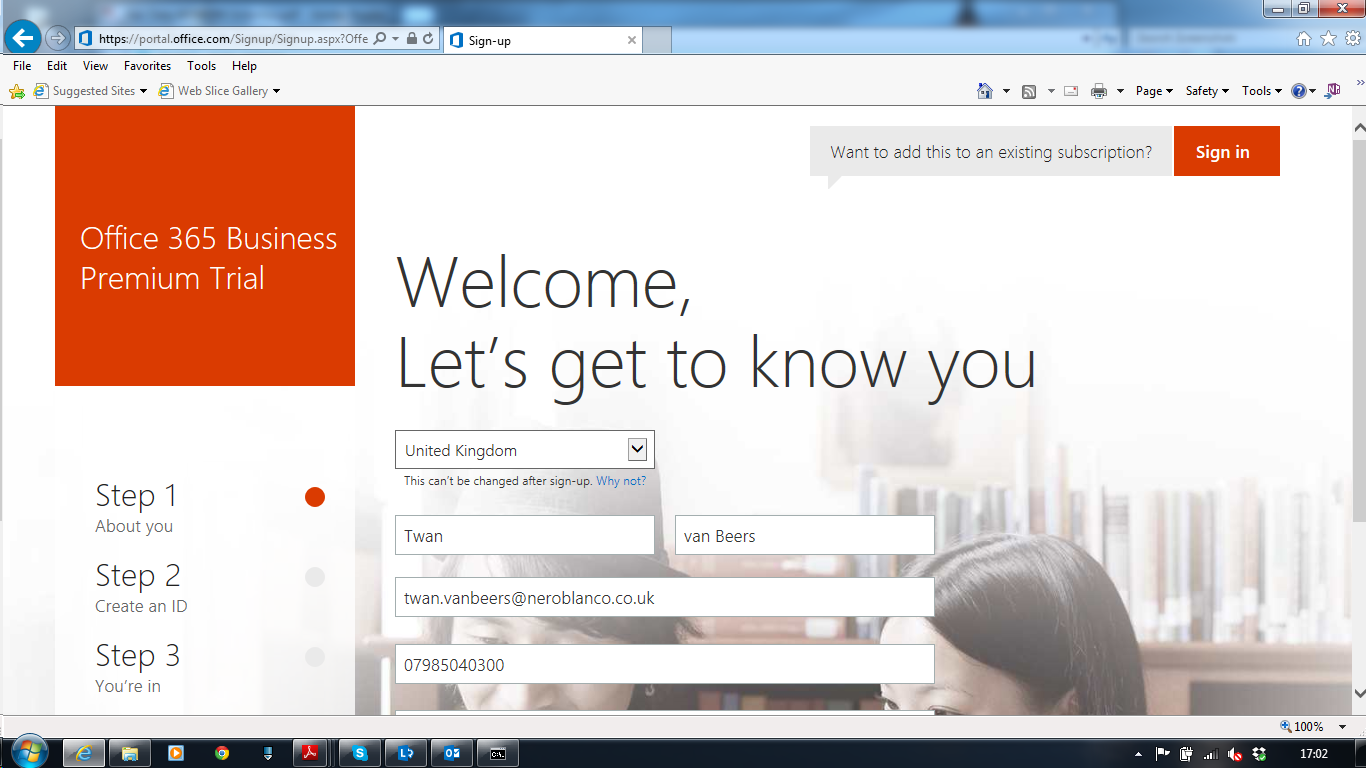Click the phone number field 07985040300
This screenshot has height=768, width=1366.
[665, 664]
